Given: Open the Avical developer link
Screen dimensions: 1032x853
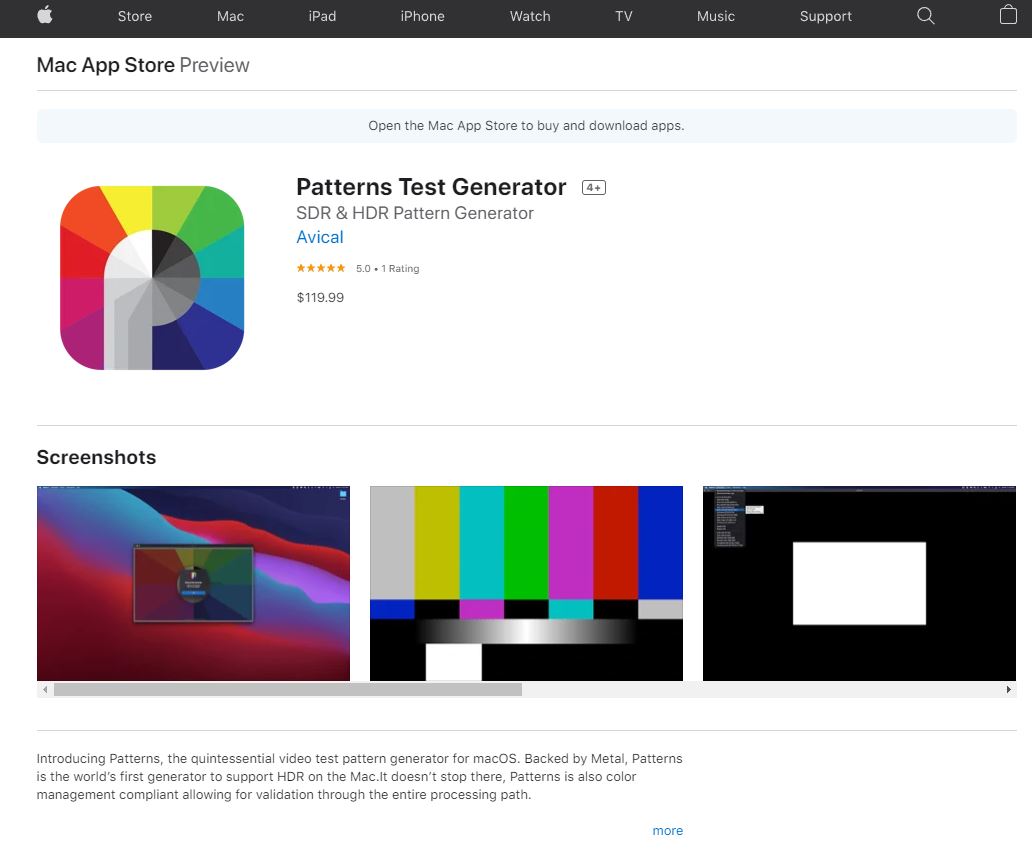Looking at the screenshot, I should coord(320,237).
